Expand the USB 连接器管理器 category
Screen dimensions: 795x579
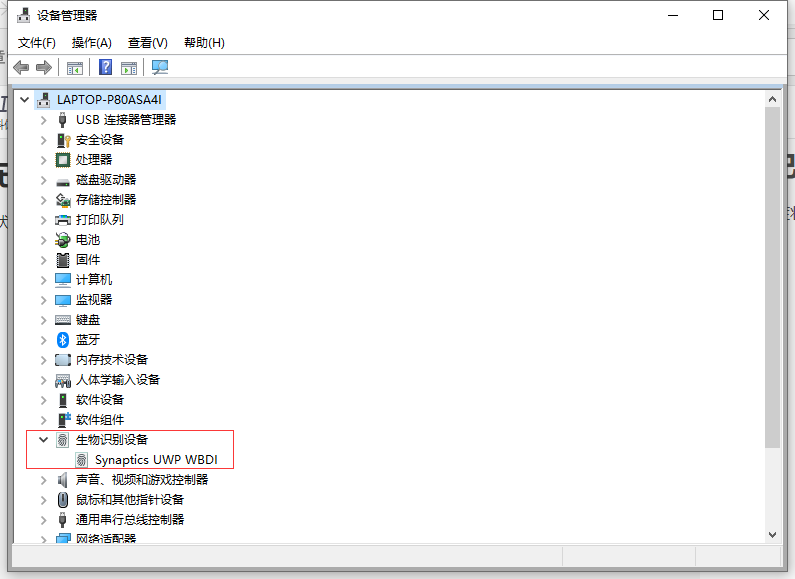coord(44,120)
